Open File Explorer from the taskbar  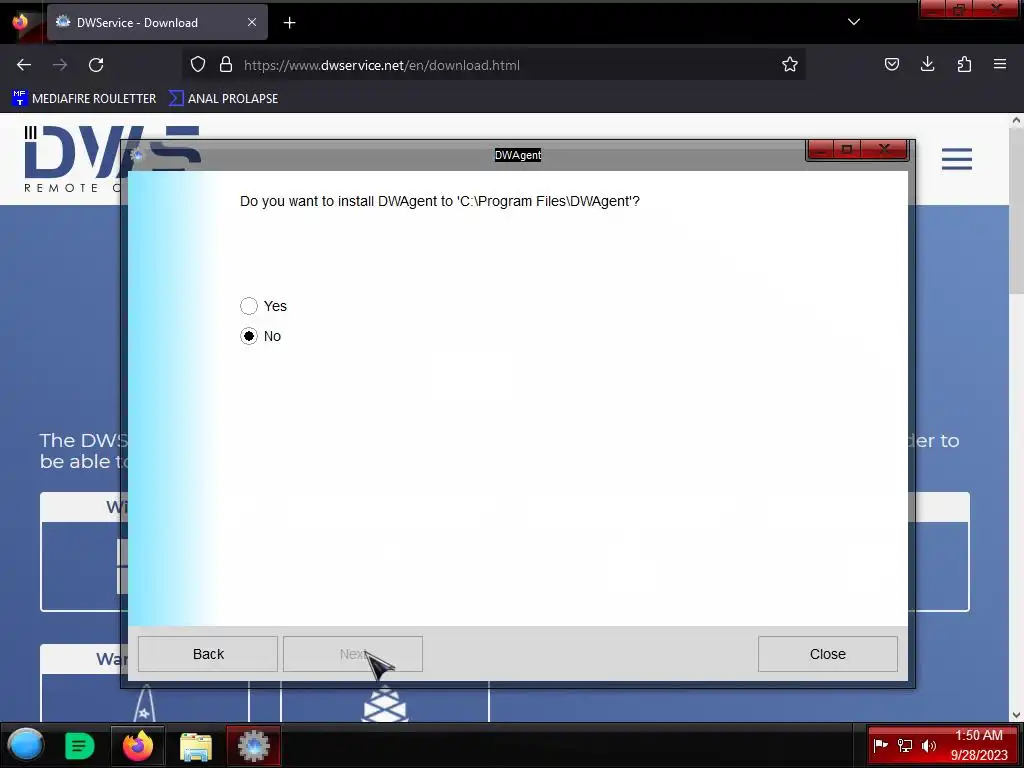pyautogui.click(x=195, y=746)
